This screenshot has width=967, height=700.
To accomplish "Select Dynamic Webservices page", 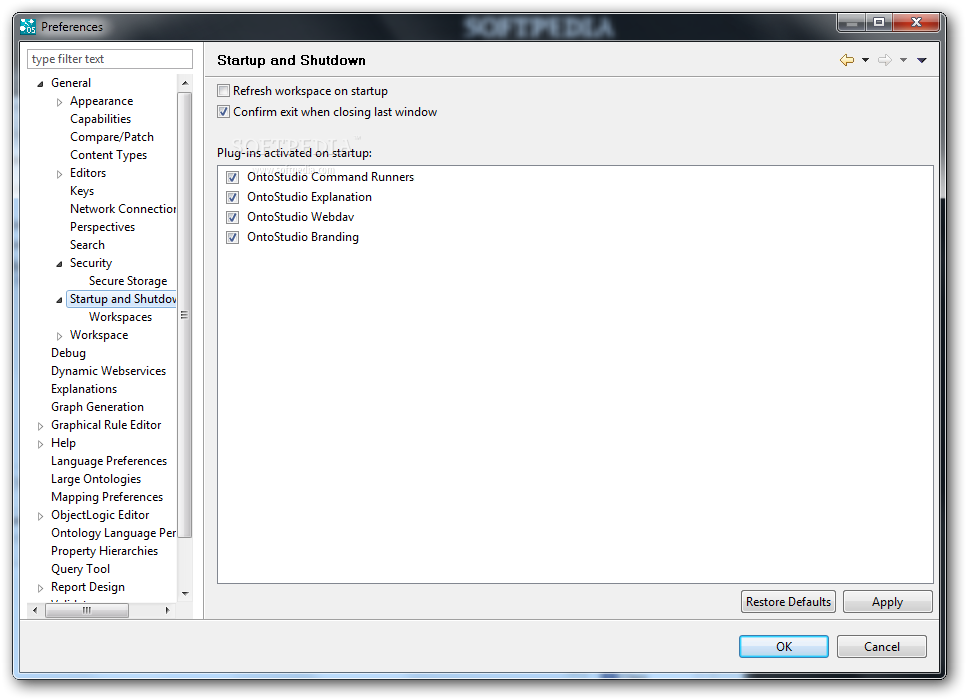I will 109,371.
